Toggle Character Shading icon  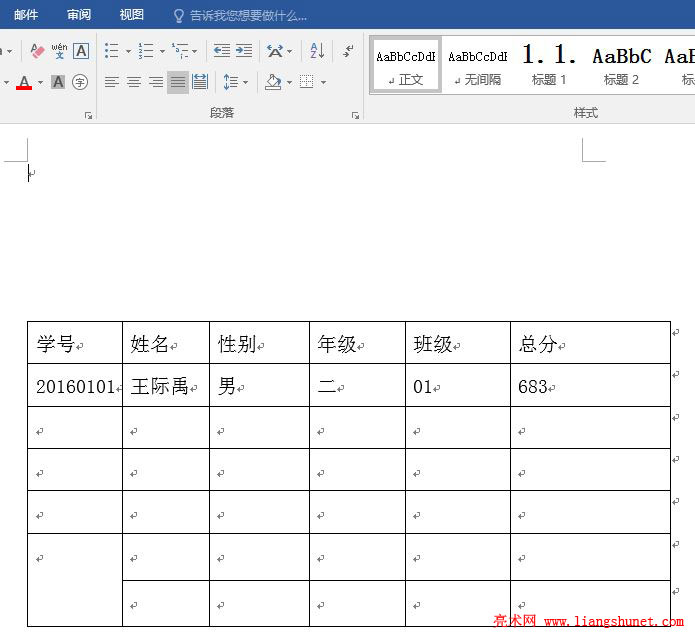coord(58,82)
